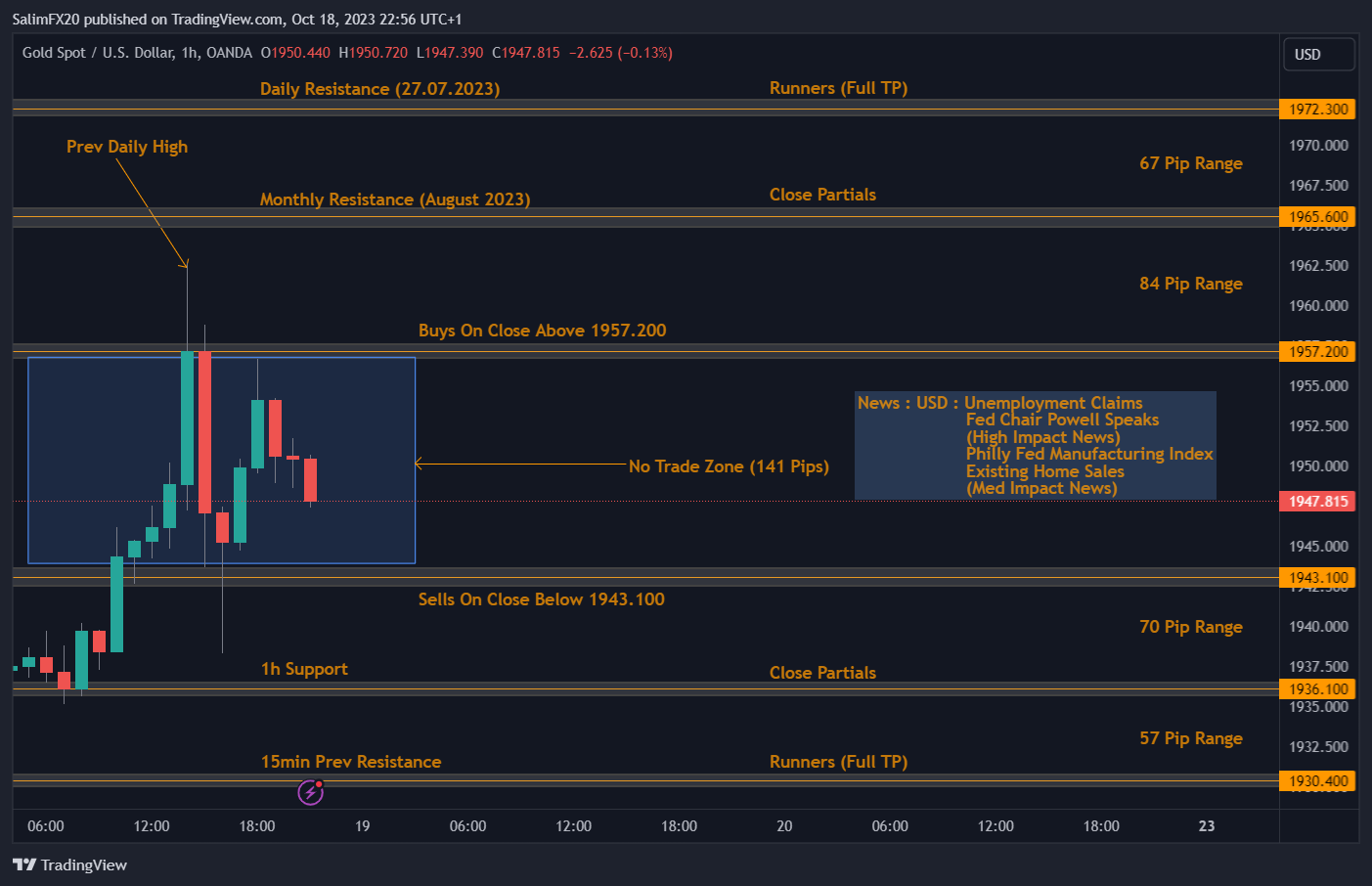The width and height of the screenshot is (1372, 886).
Task: Click the orange 1972.300 Daily Resistance price tag
Action: coord(1317,110)
